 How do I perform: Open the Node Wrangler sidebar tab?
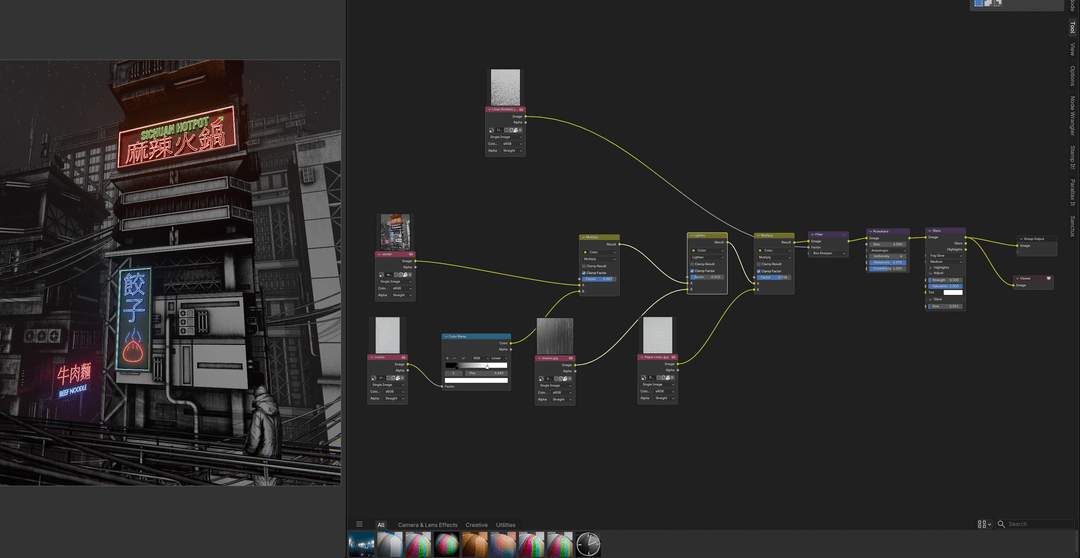(x=1072, y=116)
